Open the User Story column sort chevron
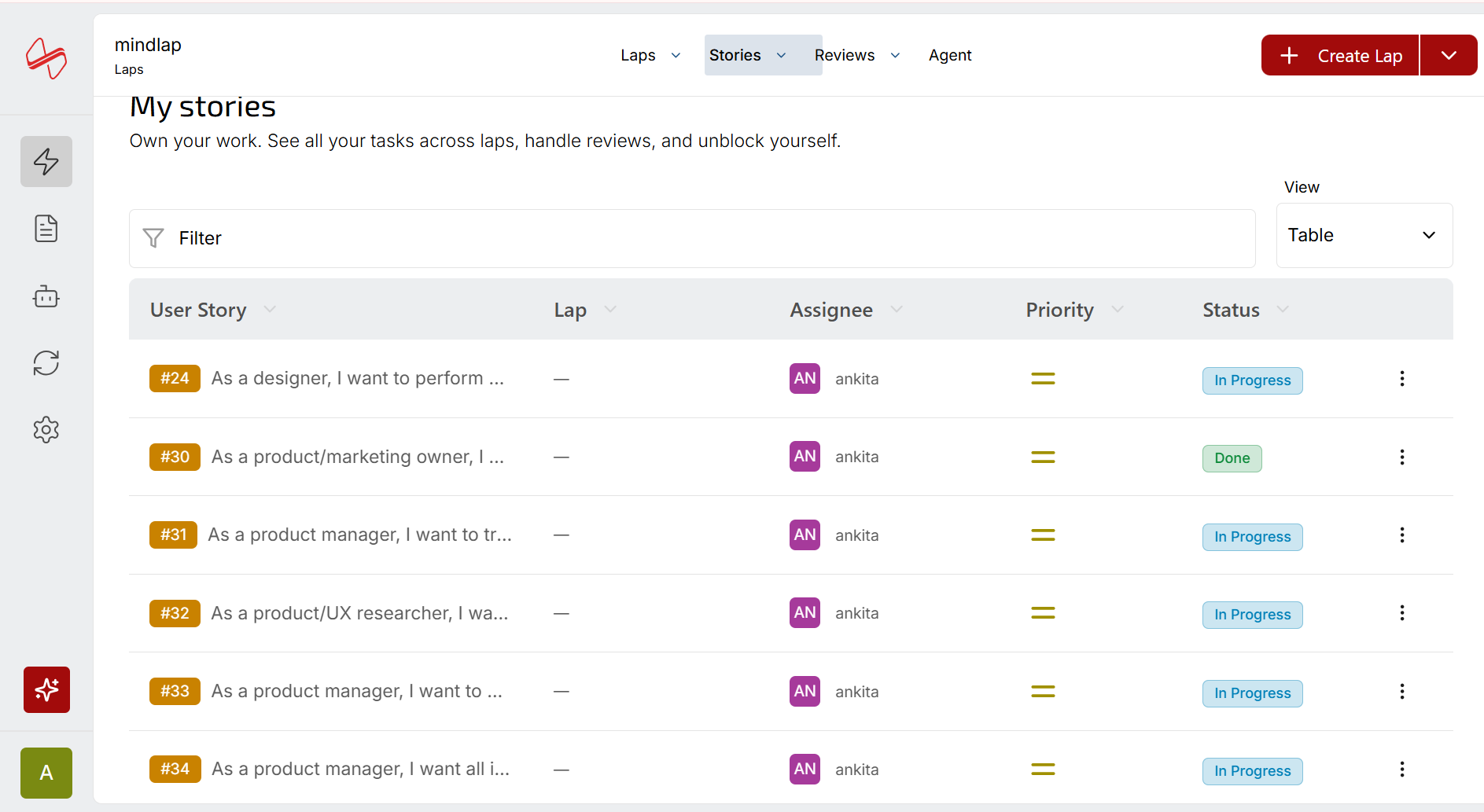The width and height of the screenshot is (1484, 812). tap(270, 310)
